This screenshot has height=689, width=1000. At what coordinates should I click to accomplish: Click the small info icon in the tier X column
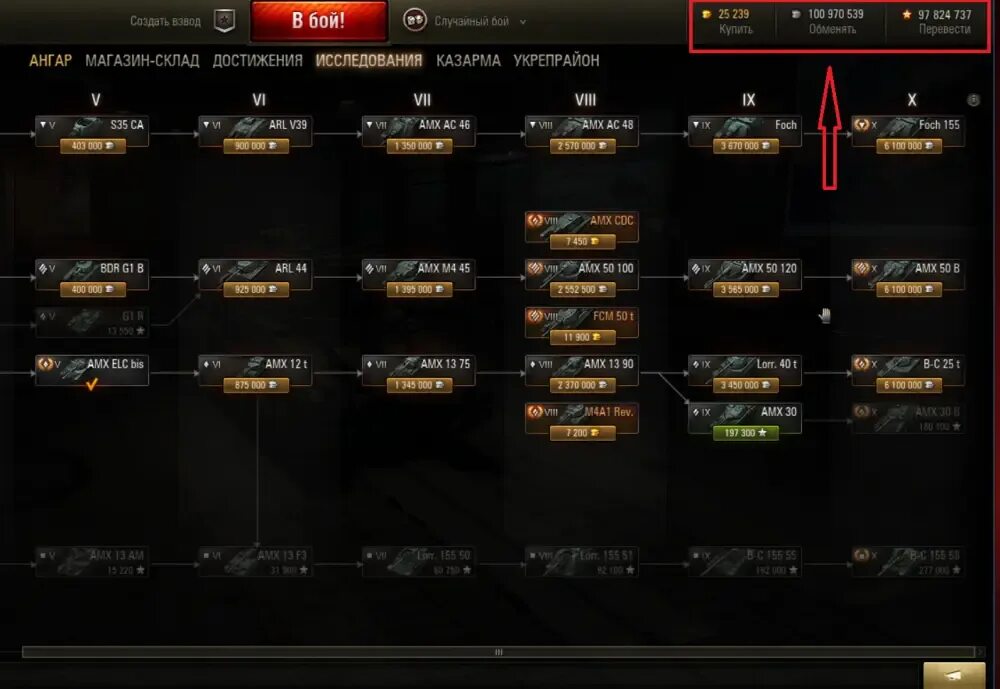tap(973, 100)
